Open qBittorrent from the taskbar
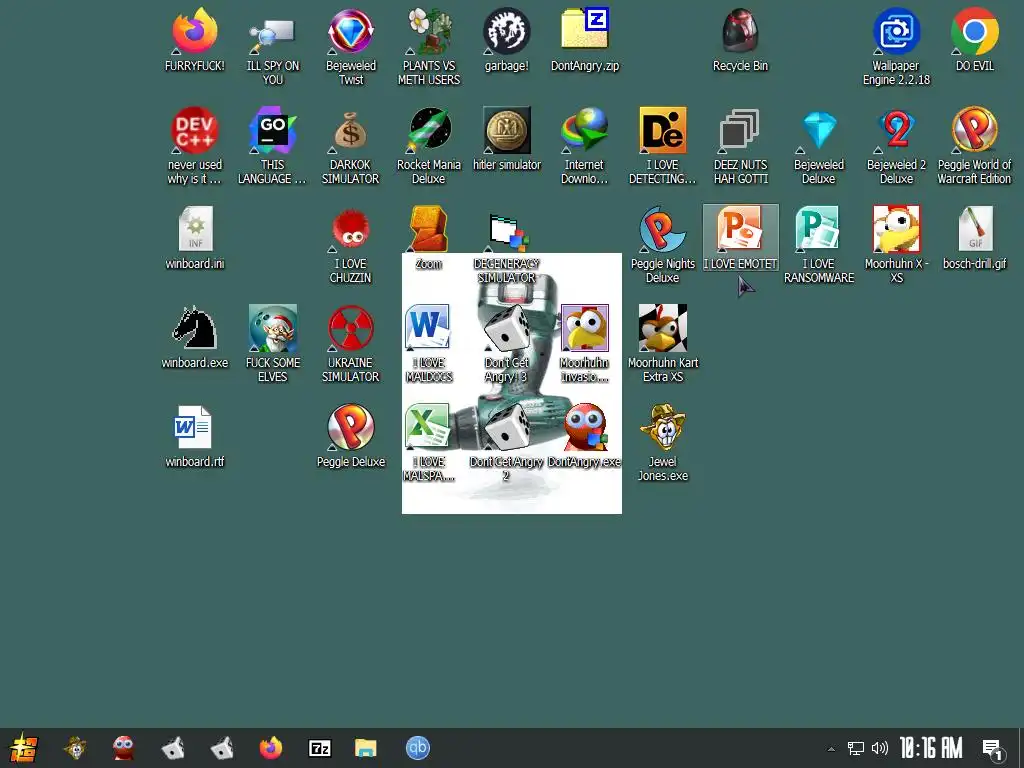 coord(418,748)
